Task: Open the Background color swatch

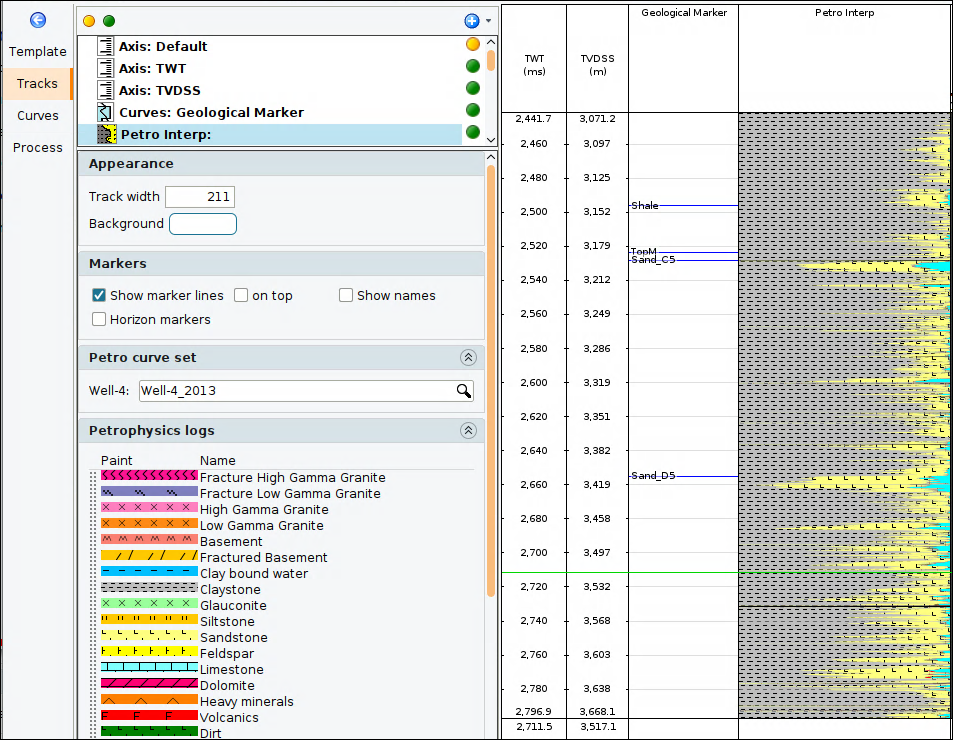Action: tap(203, 224)
